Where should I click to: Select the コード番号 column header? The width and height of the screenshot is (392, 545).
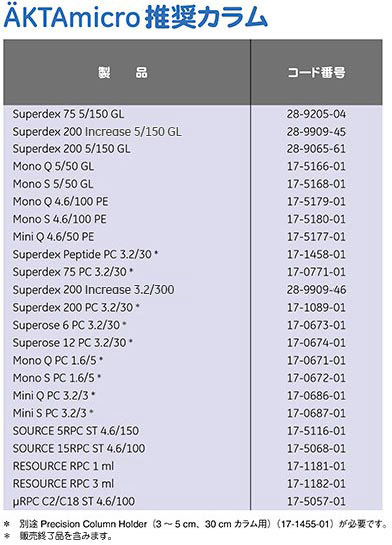coord(316,73)
